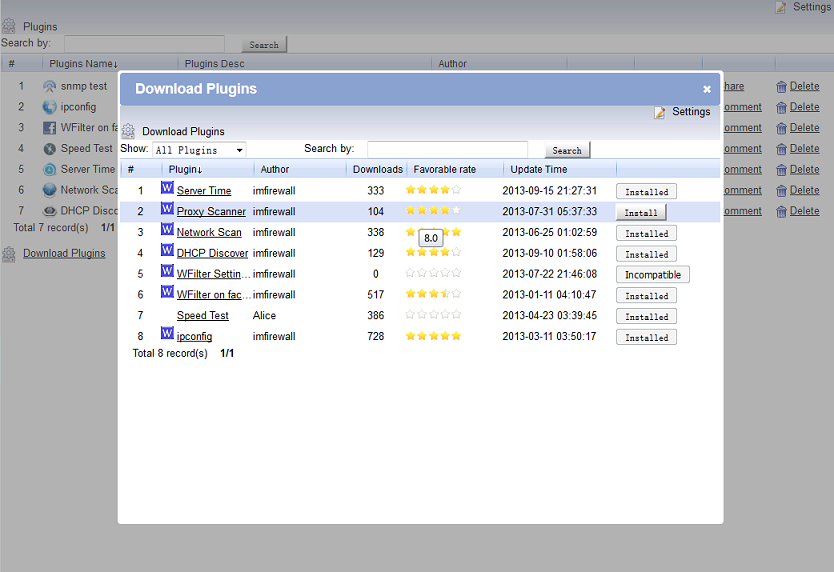Click the Search by field on background page
Screen dimensions: 834x572
pyautogui.click(x=144, y=44)
